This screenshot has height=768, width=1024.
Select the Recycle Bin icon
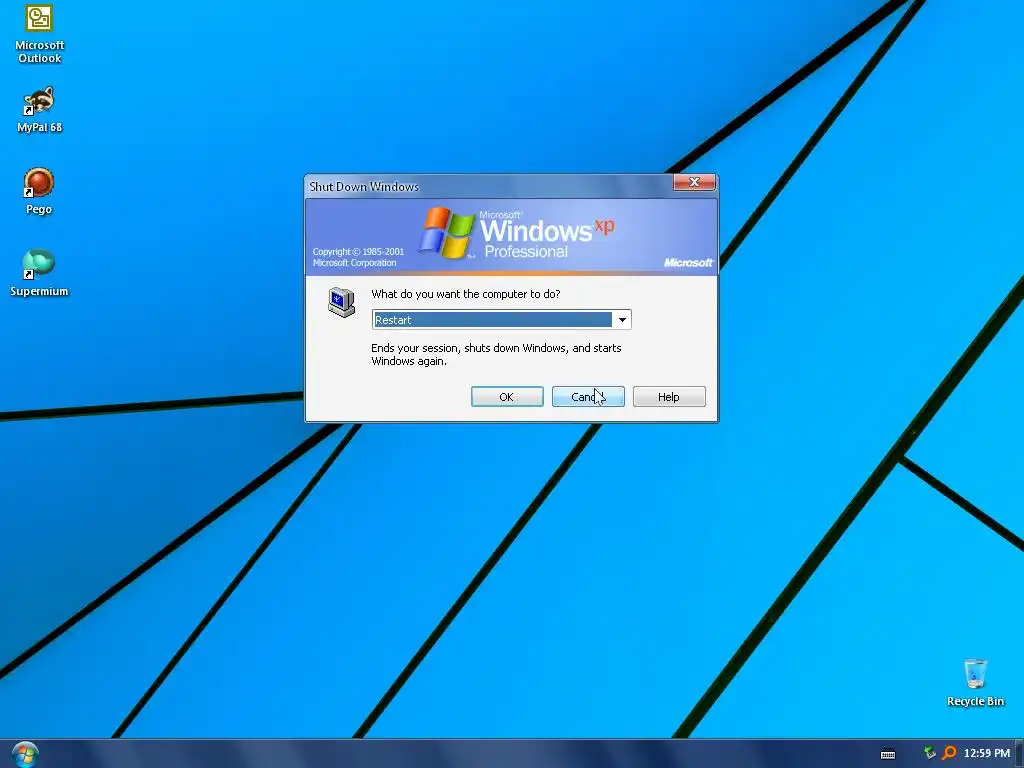pyautogui.click(x=975, y=683)
